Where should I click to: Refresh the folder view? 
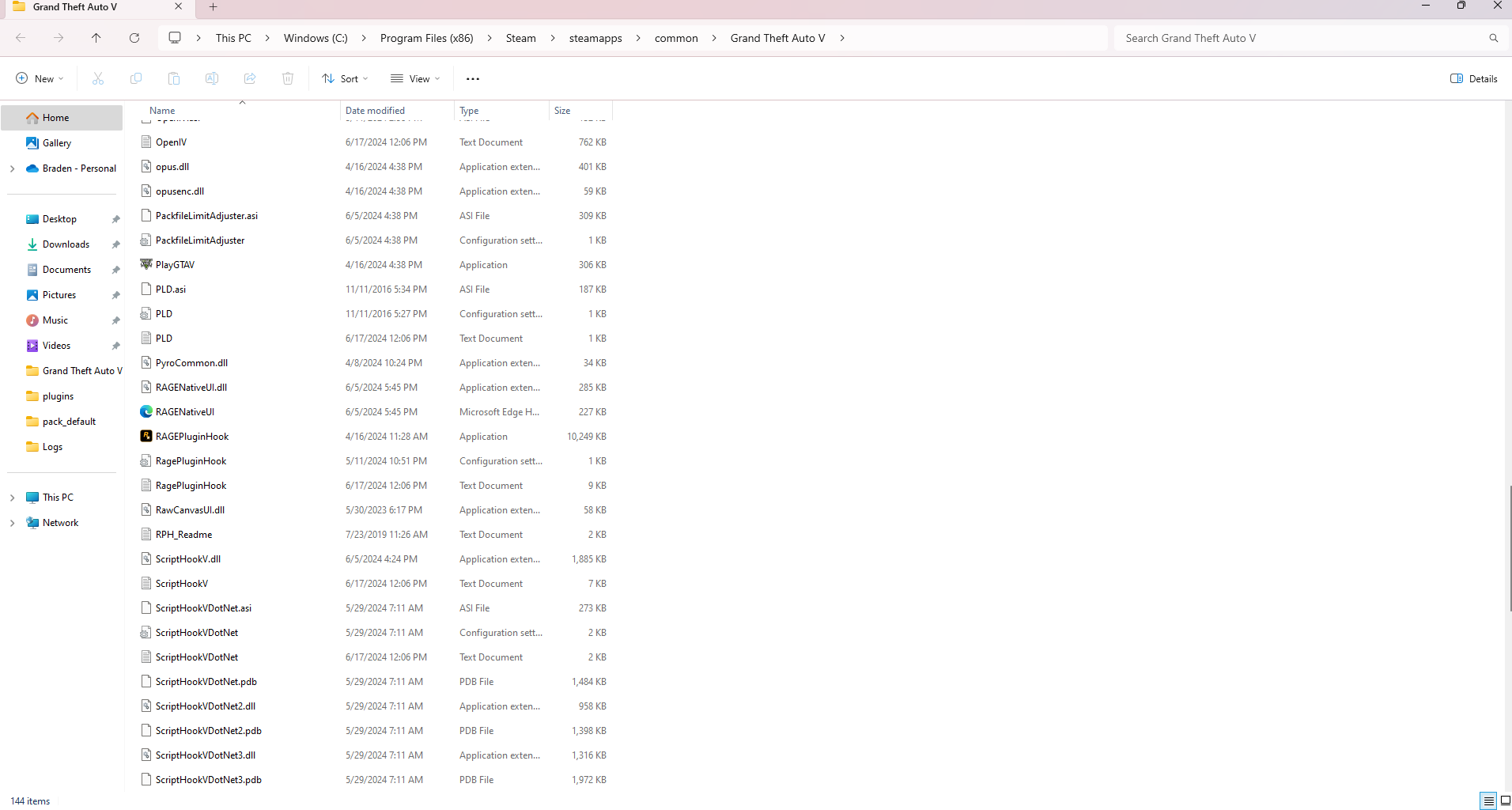tap(134, 38)
